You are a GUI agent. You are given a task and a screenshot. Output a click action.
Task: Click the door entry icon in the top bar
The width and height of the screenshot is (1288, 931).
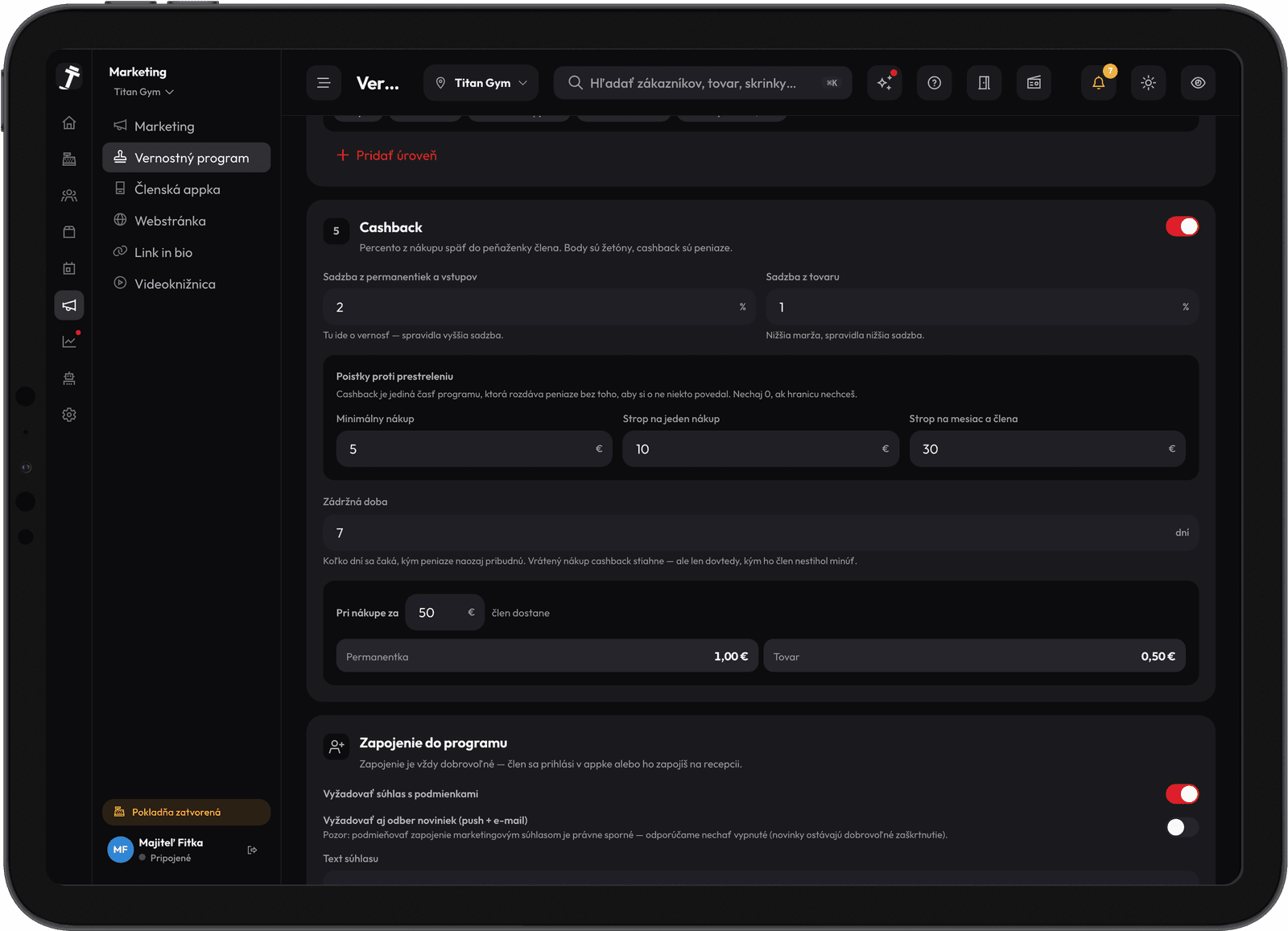[x=984, y=83]
